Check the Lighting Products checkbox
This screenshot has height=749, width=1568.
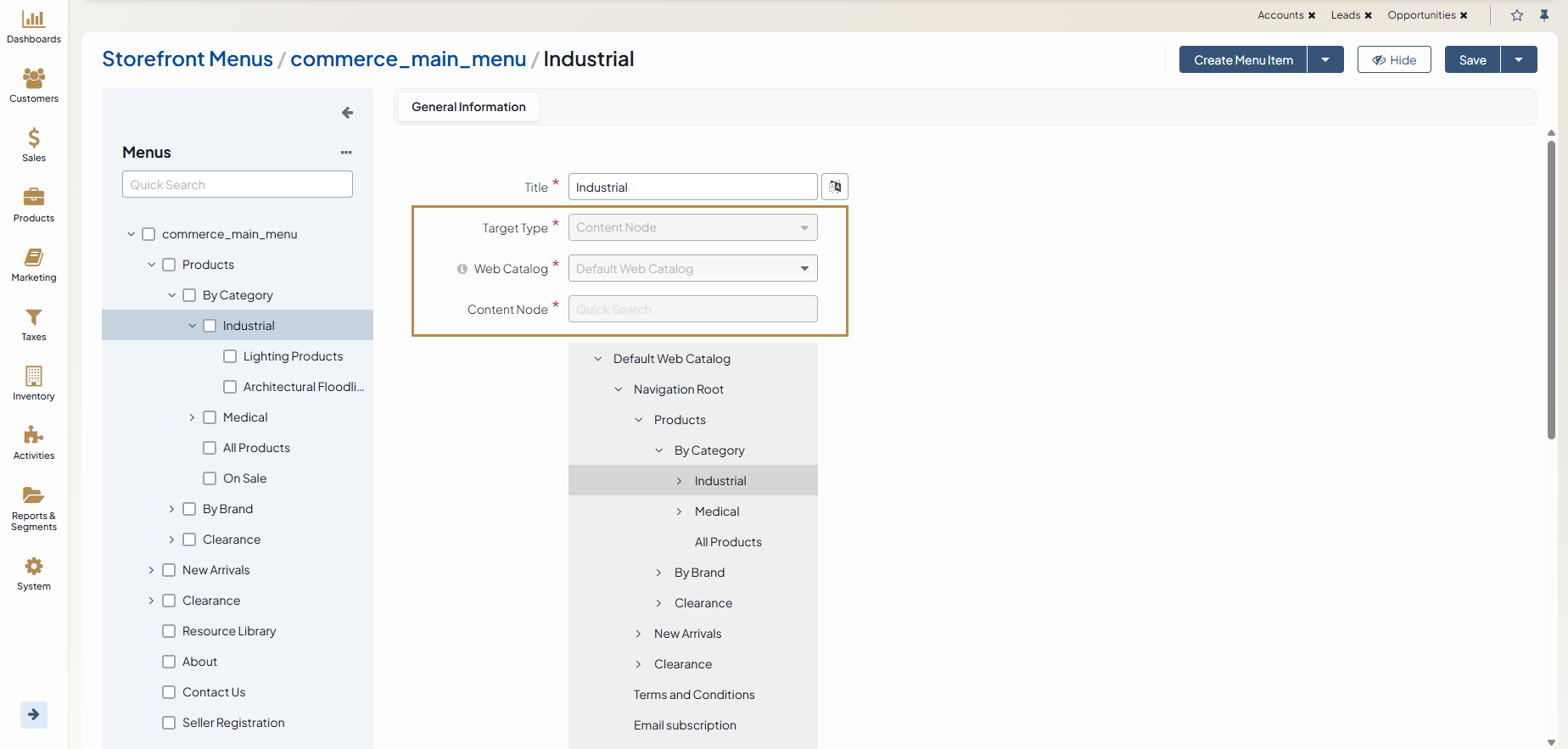[230, 356]
